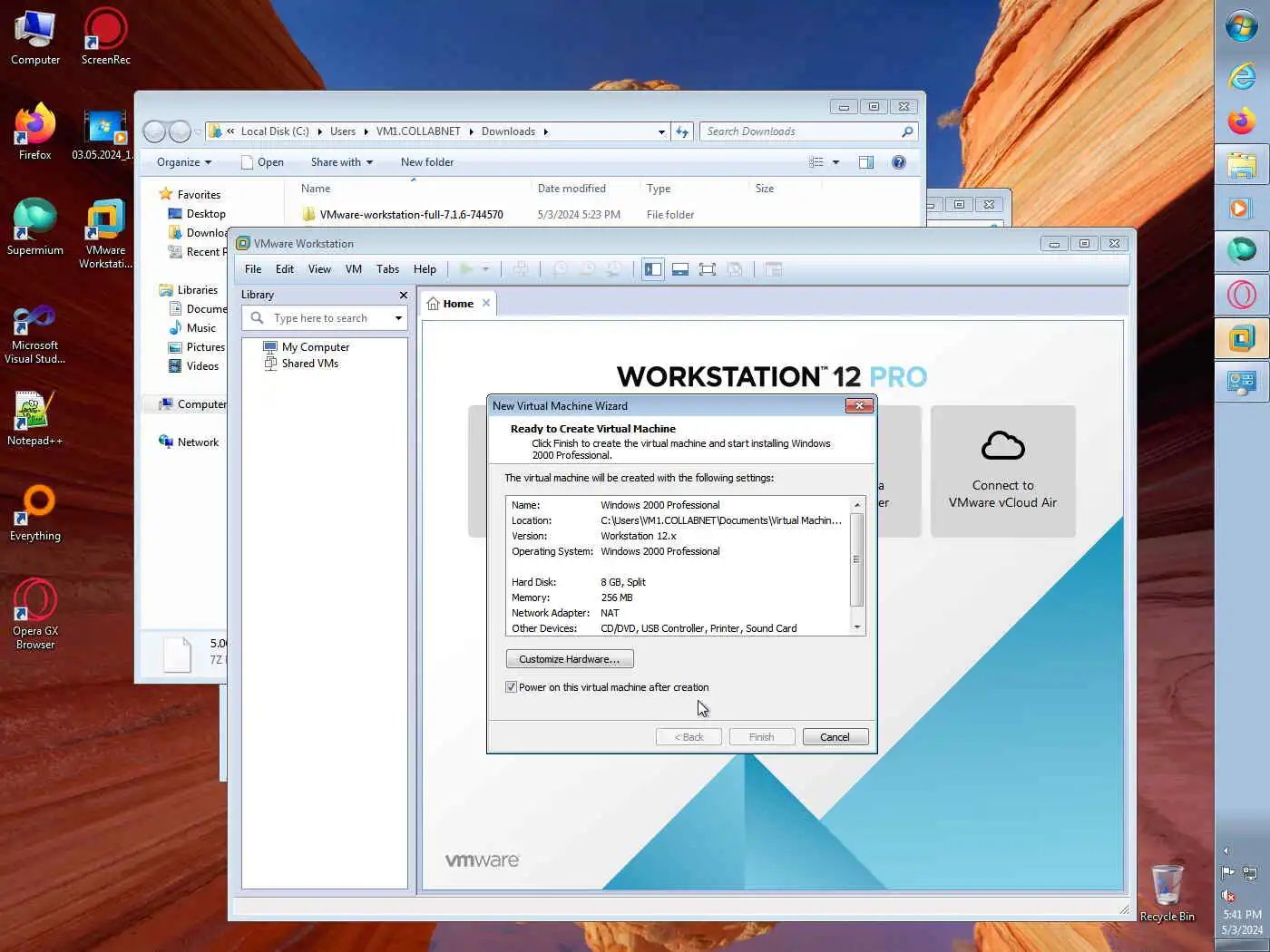Image resolution: width=1270 pixels, height=952 pixels.
Task: Click the power on play toolbar icon
Action: point(466,269)
